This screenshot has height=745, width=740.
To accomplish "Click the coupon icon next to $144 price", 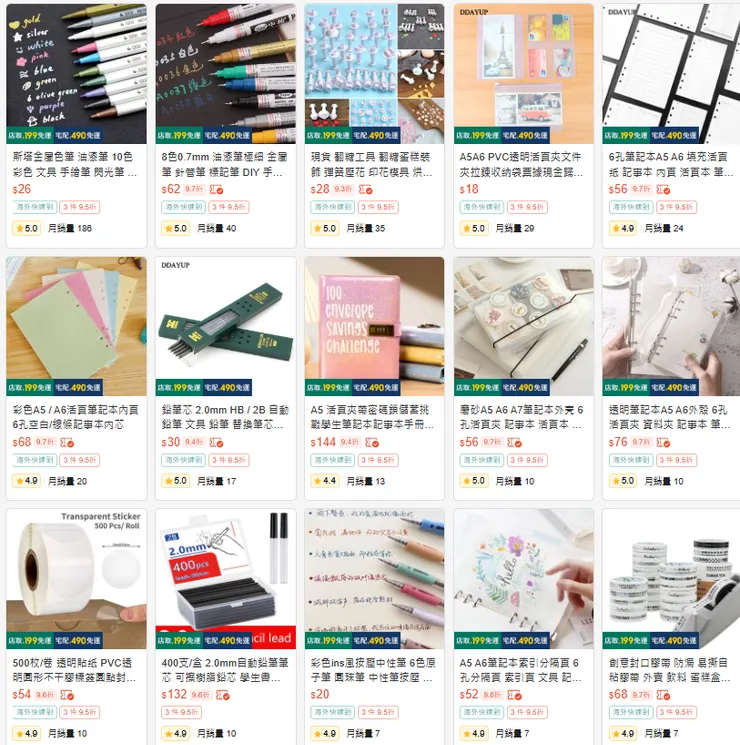I will click(x=372, y=443).
